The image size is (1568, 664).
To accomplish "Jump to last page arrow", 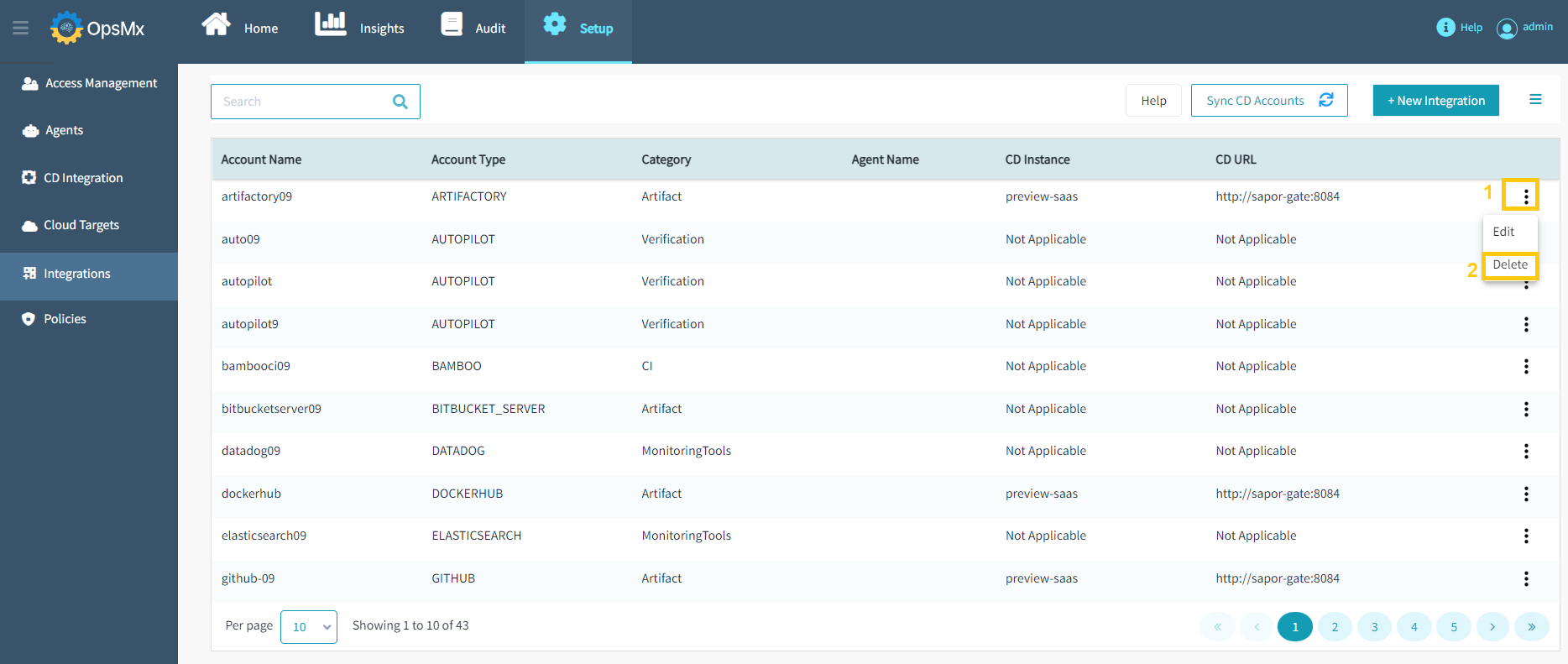I will point(1532,627).
